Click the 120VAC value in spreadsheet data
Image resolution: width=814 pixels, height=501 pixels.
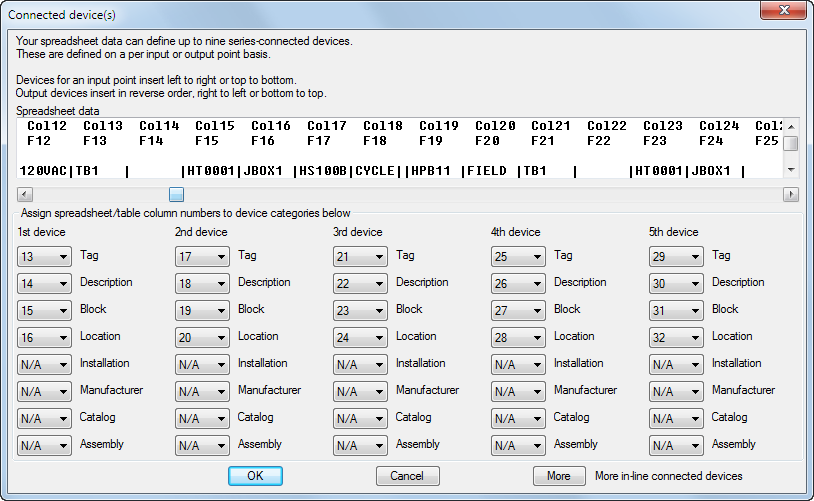coord(43,171)
